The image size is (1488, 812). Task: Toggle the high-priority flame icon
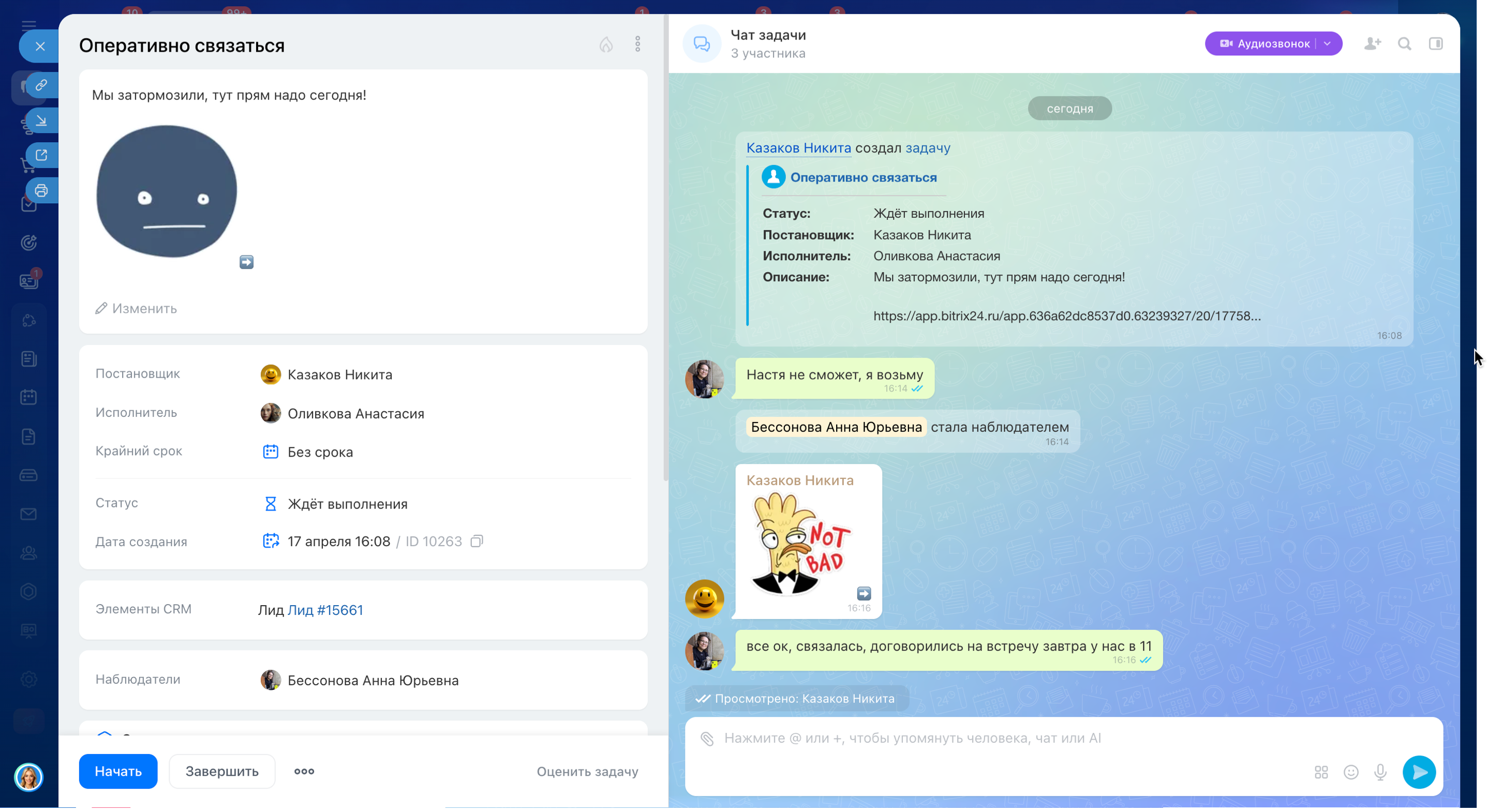tap(605, 44)
